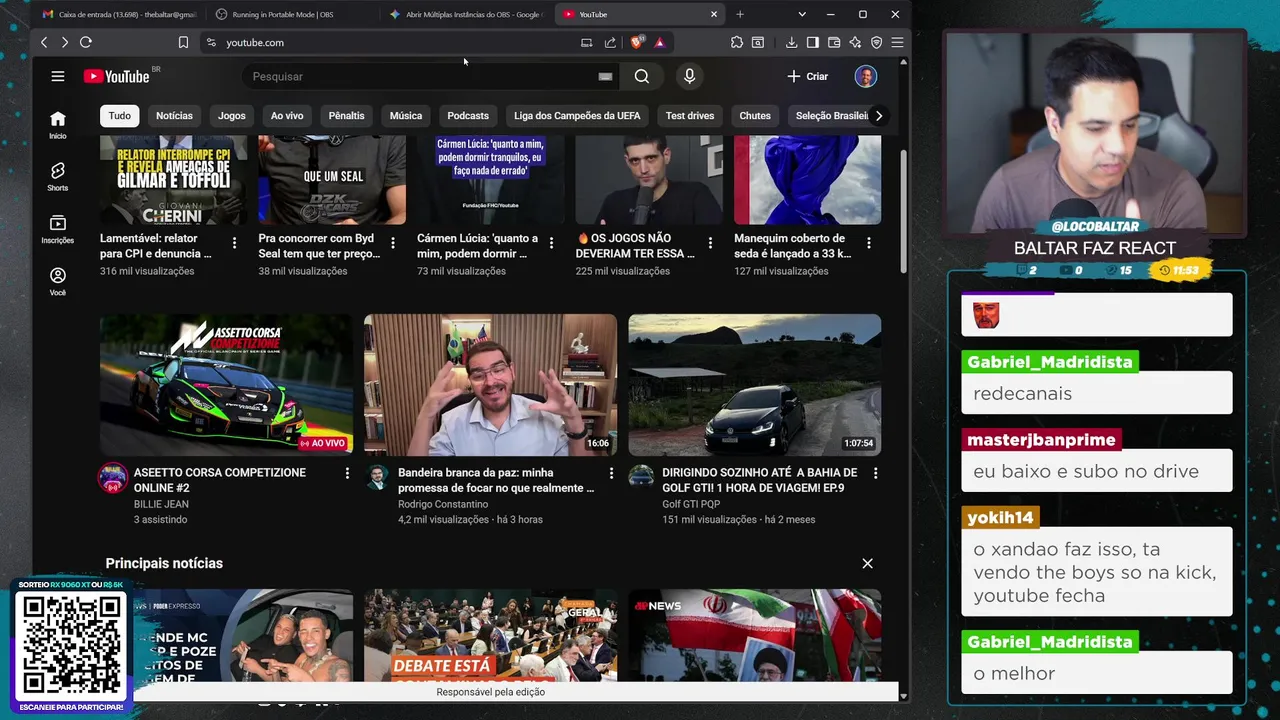The height and width of the screenshot is (720, 1280).
Task: Open options for Cármen Lúcia video
Action: pos(552,243)
